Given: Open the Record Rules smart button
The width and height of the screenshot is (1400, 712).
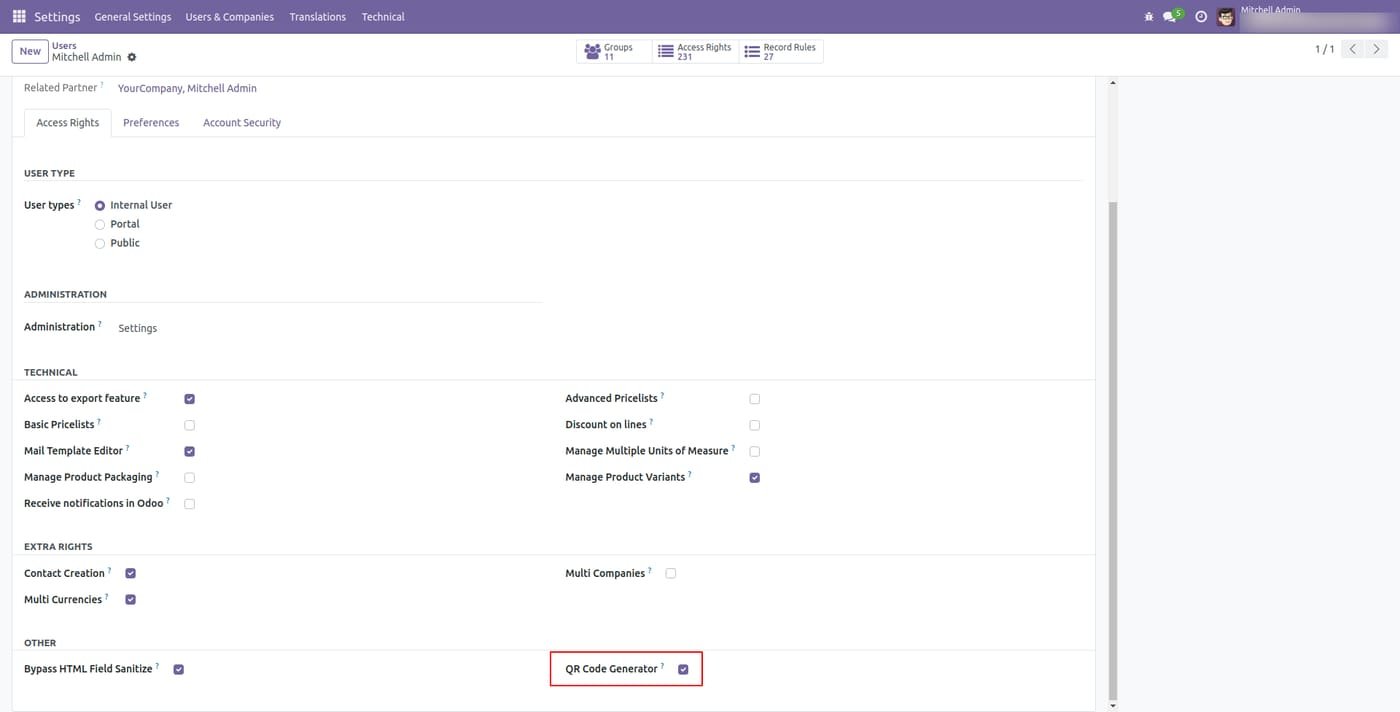Looking at the screenshot, I should 781,52.
